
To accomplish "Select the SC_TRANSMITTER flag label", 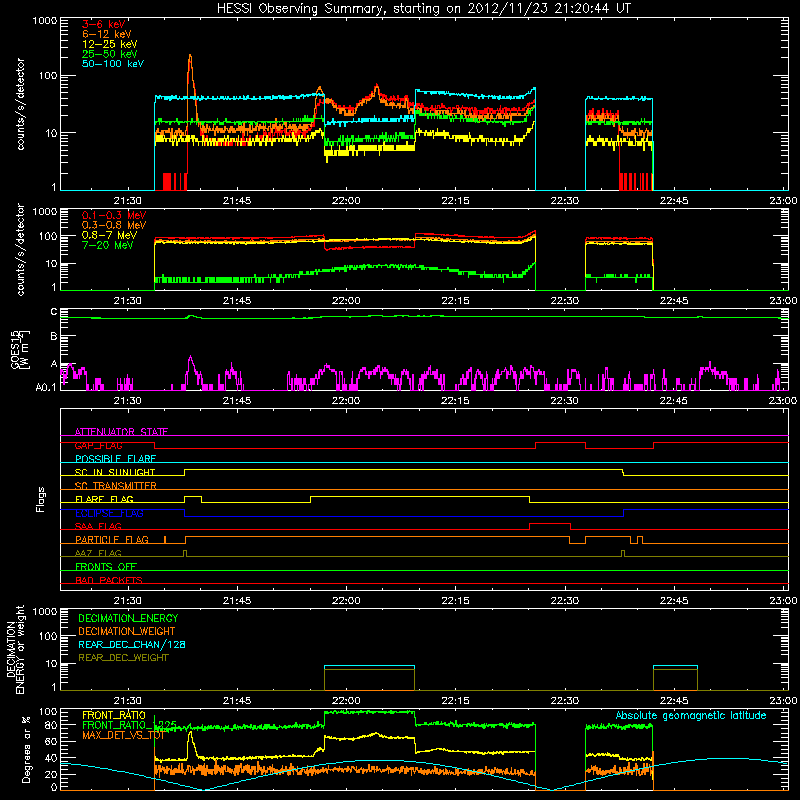I will point(115,486).
